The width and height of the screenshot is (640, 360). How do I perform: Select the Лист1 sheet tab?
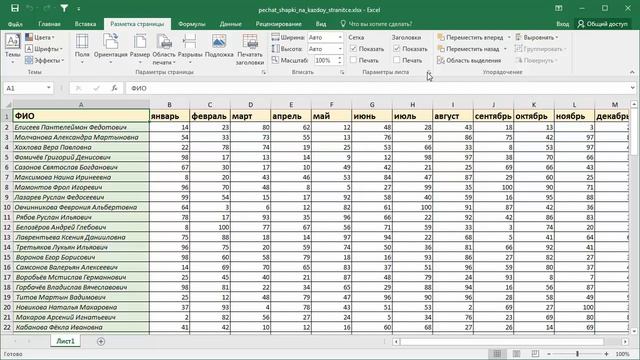pyautogui.click(x=65, y=341)
